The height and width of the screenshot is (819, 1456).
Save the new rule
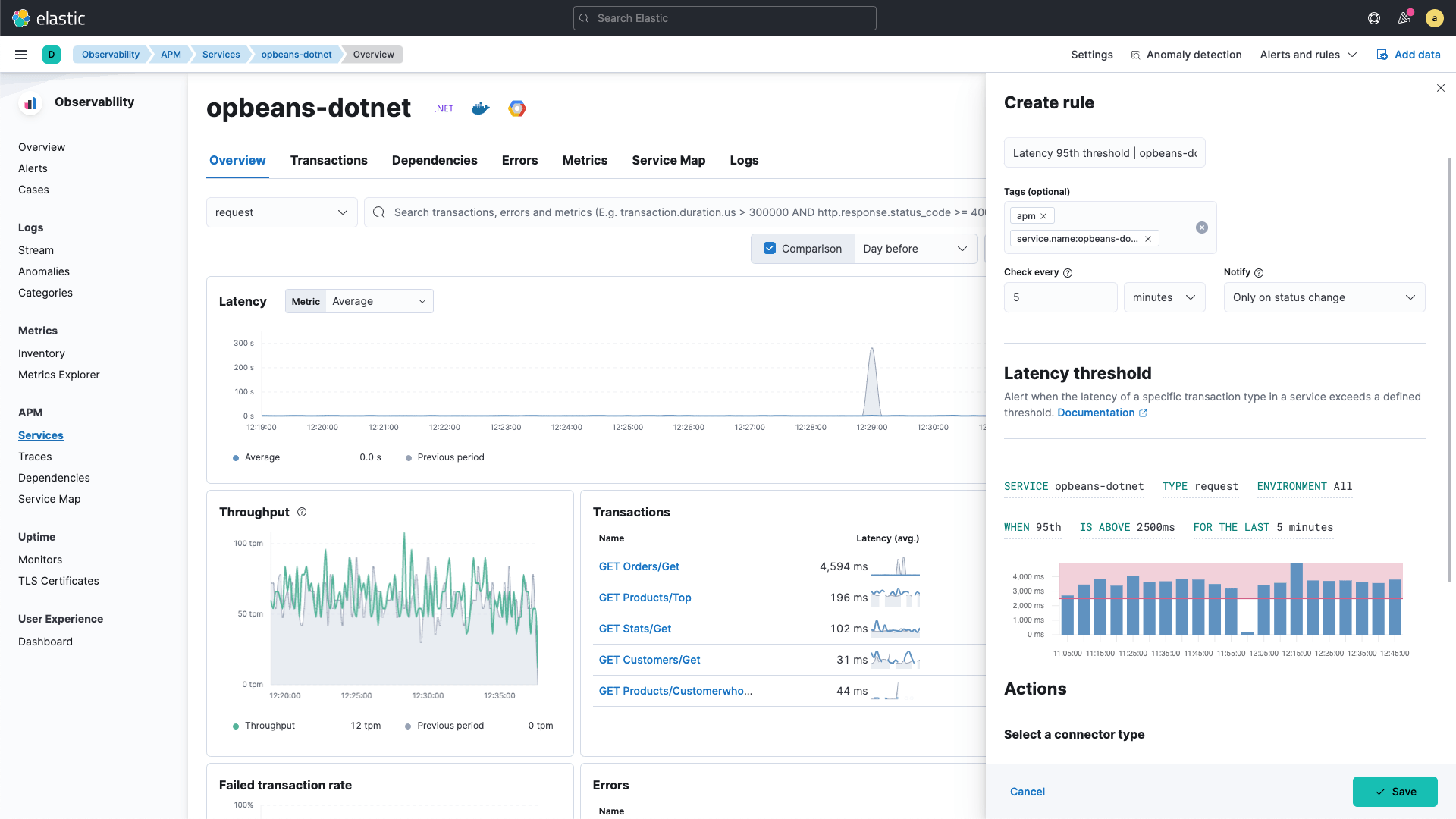tap(1395, 792)
